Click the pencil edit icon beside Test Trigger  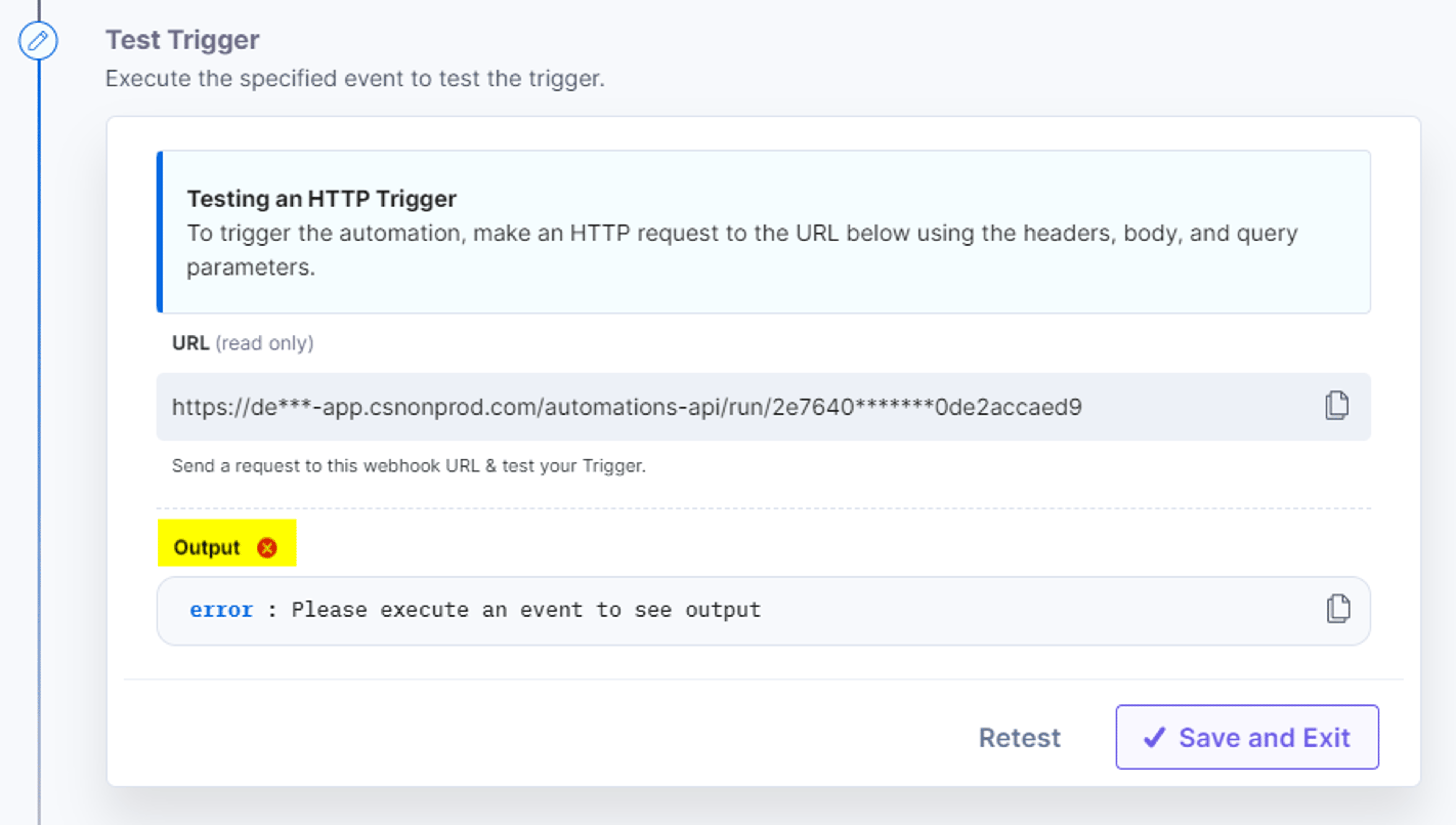(38, 41)
